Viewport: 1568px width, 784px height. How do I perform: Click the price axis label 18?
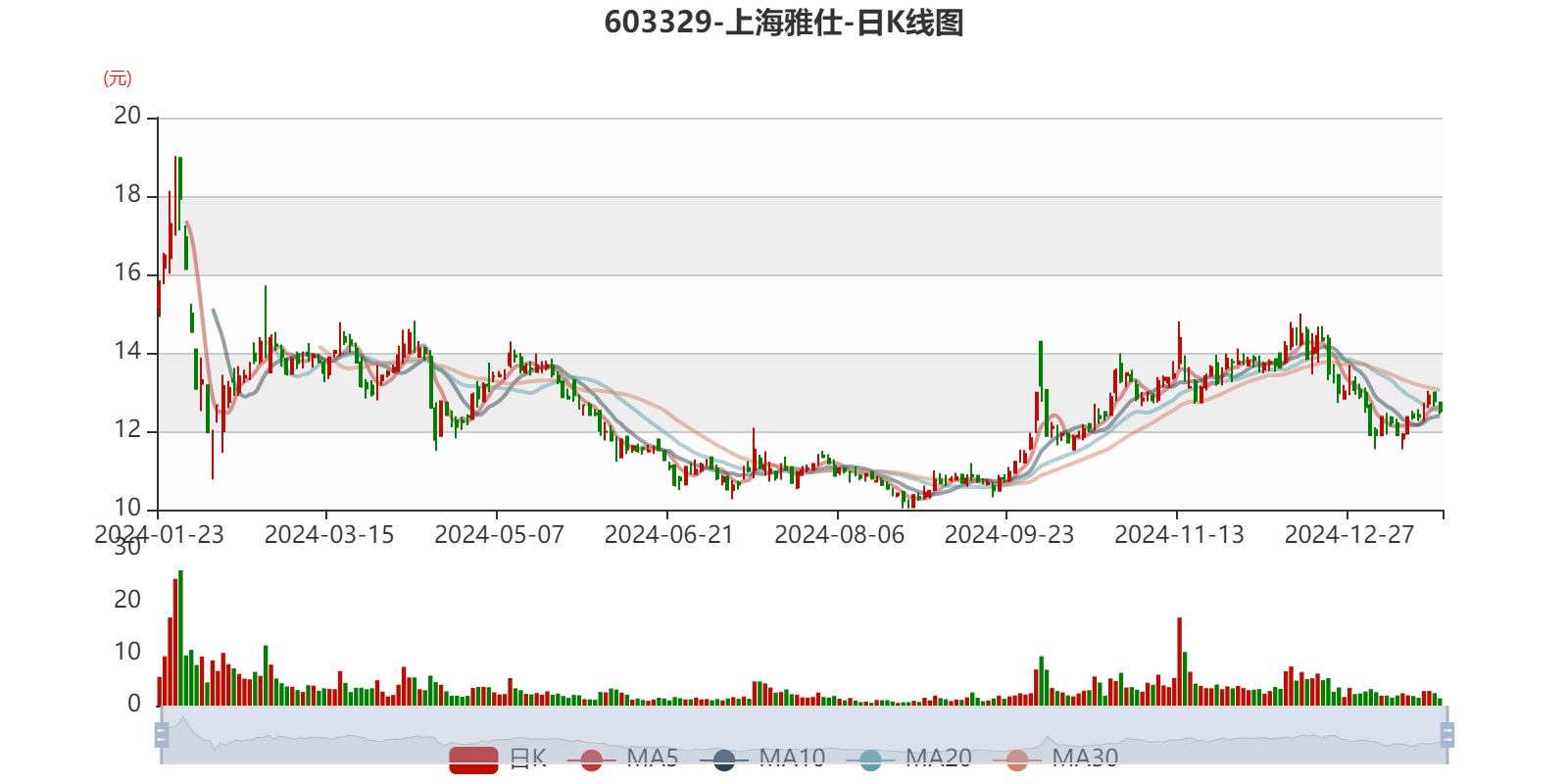point(127,195)
